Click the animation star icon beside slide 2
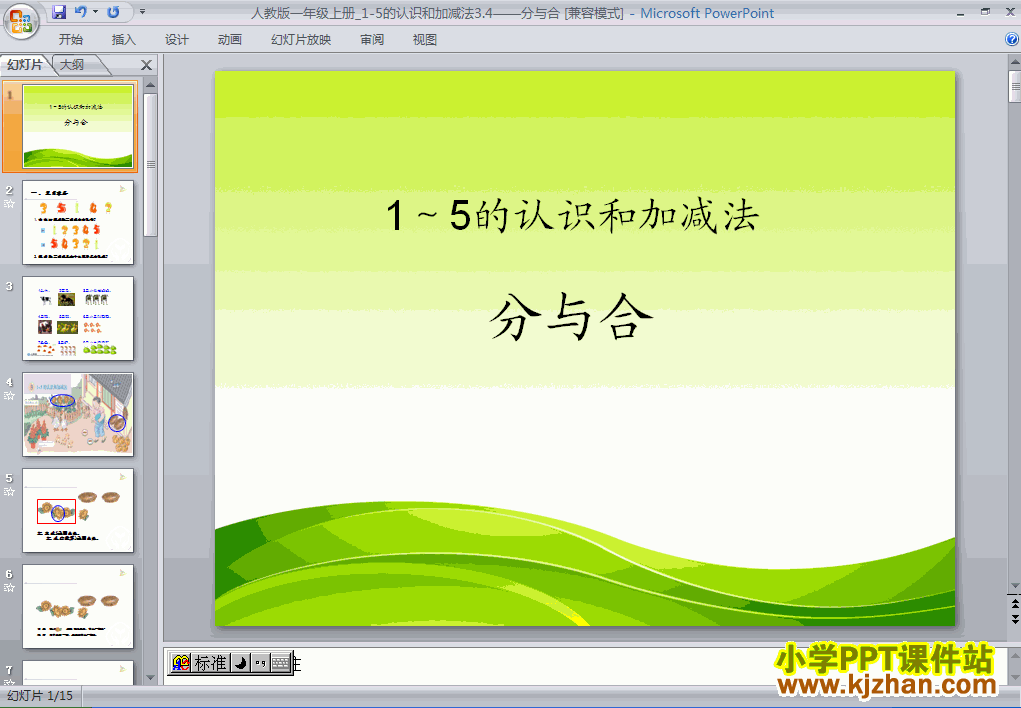This screenshot has width=1021, height=708. pos(9,204)
